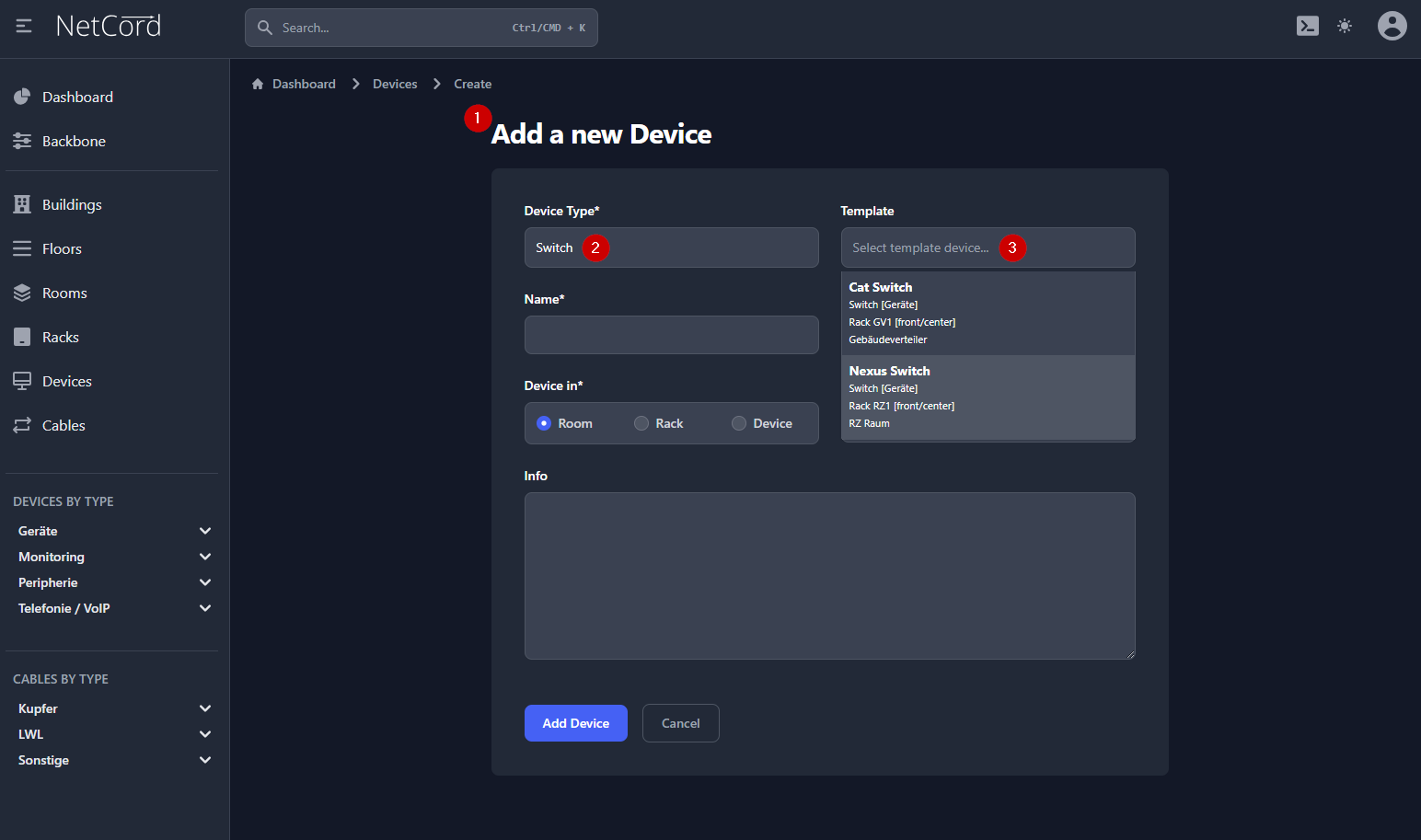Click the Cancel button
Viewport: 1421px width, 840px height.
click(680, 723)
